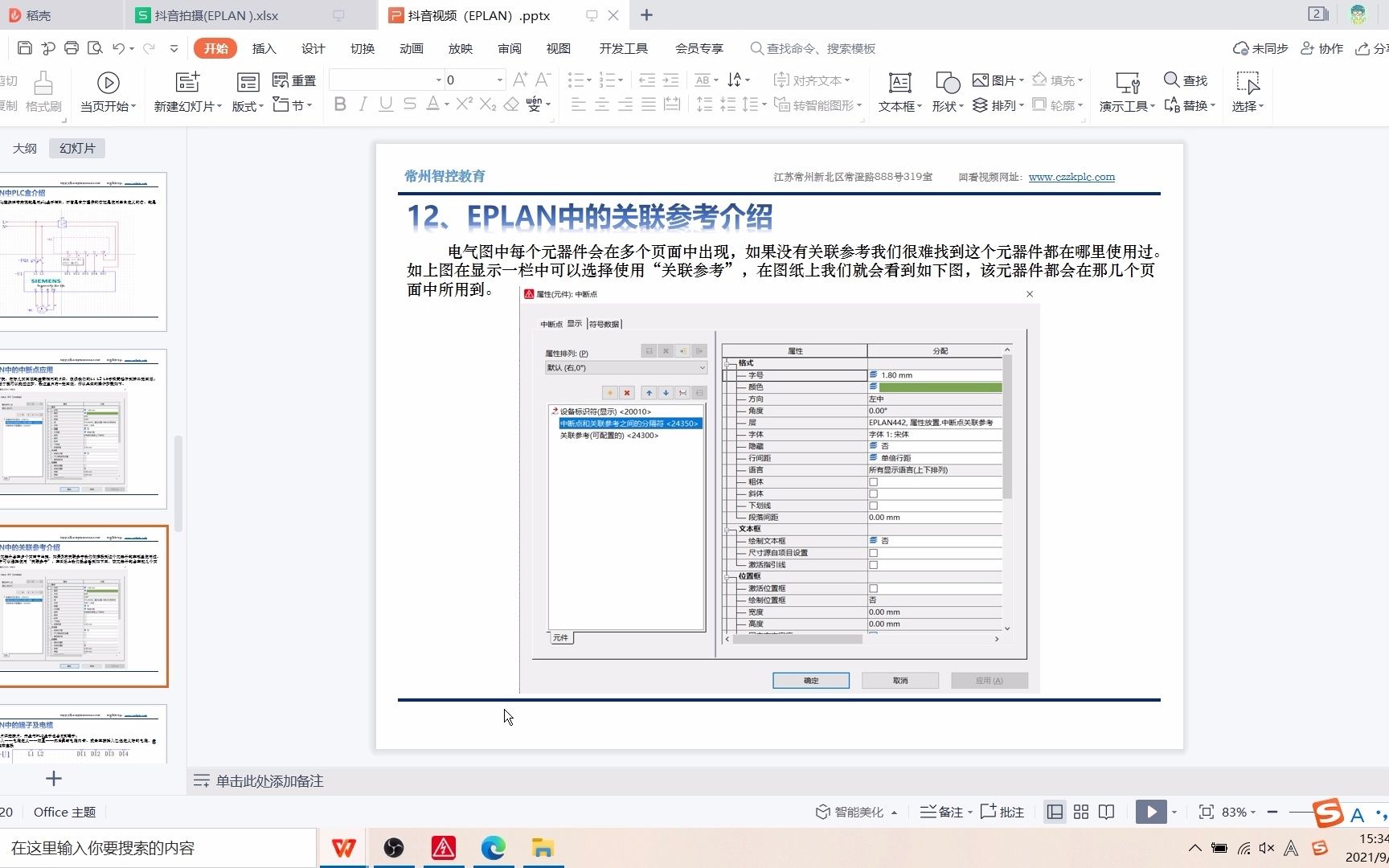1389x868 pixels.
Task: Switch to Slide Sorter view icon
Action: [1081, 812]
